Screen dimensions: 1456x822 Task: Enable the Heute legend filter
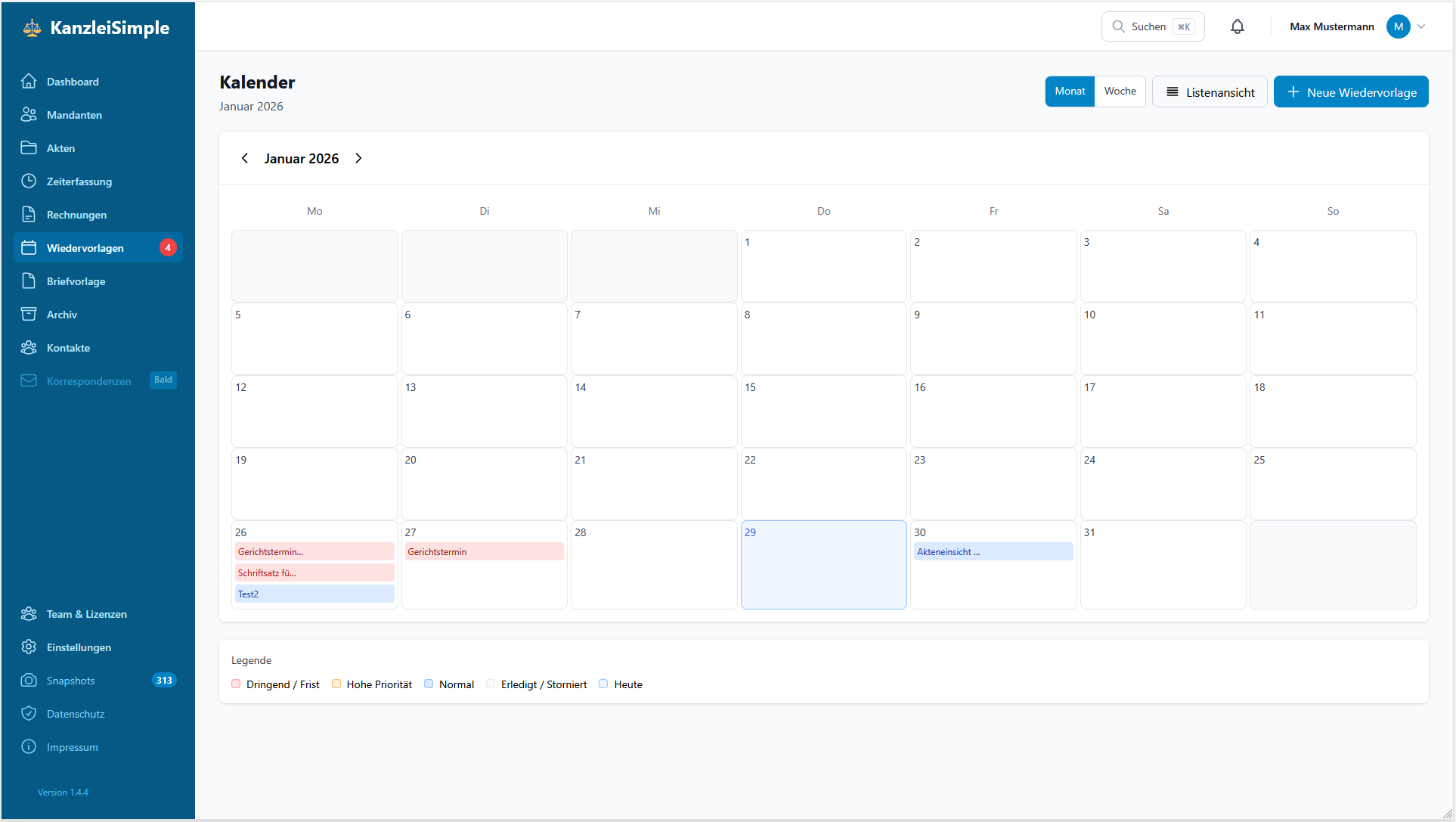pos(603,684)
